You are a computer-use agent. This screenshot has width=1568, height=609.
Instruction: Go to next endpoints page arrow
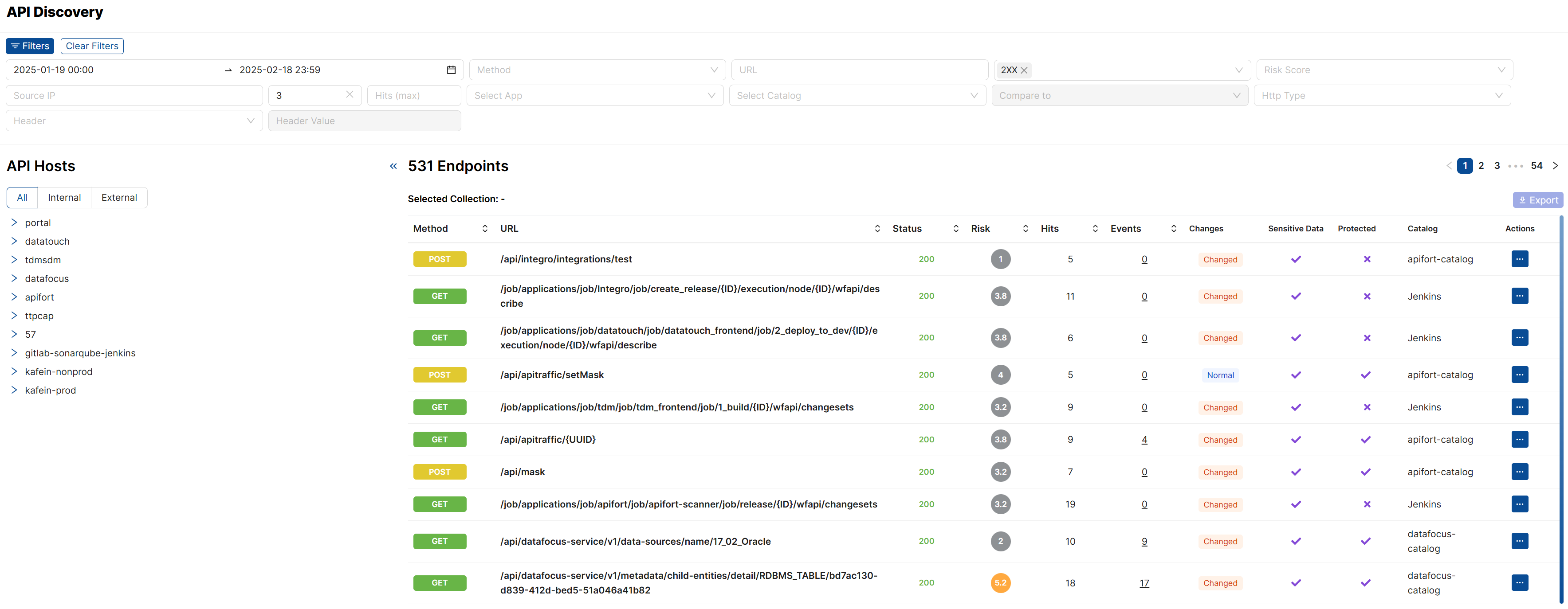point(1555,165)
